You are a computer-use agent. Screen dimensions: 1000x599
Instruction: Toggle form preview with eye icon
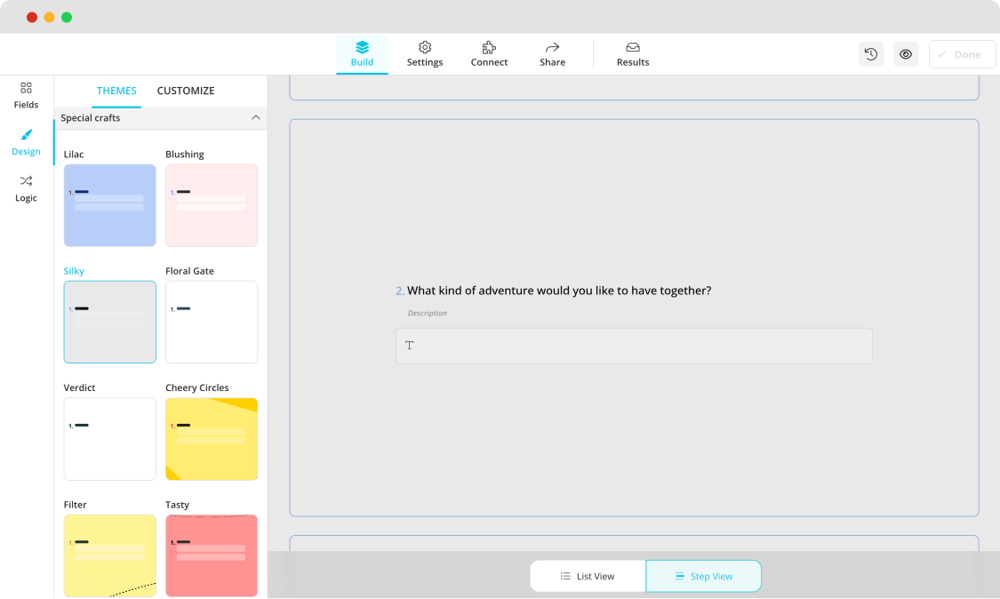(906, 55)
